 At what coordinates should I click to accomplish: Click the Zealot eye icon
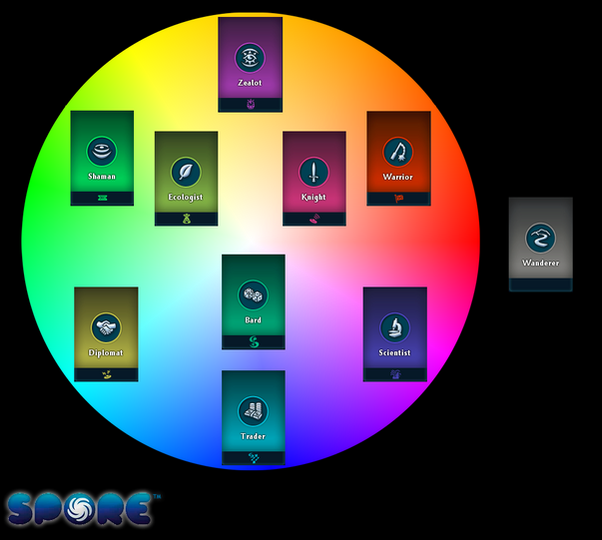250,58
